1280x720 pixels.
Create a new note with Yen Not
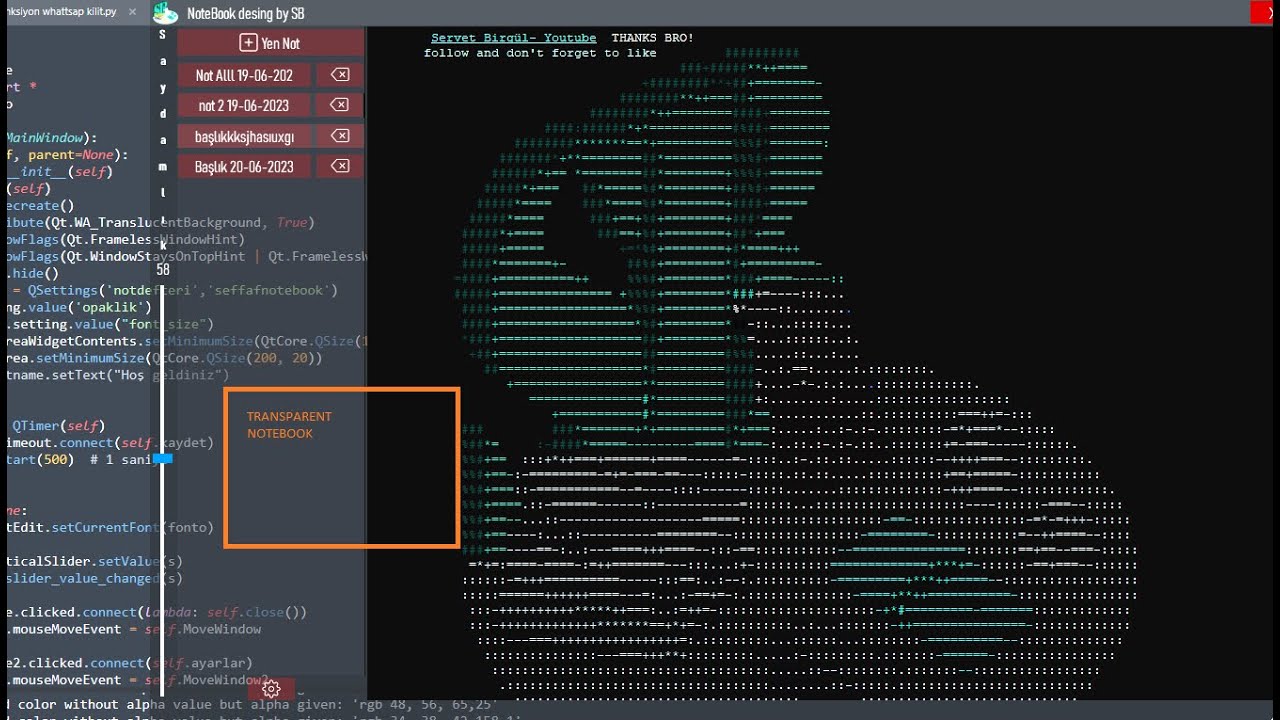tap(270, 43)
